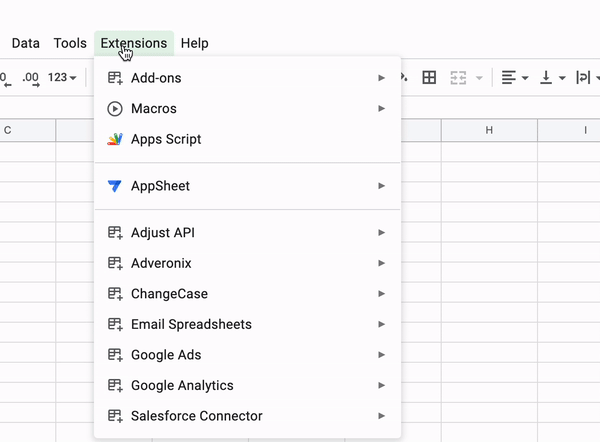The height and width of the screenshot is (442, 600).
Task: Expand the Add-ons submenu arrow
Action: click(x=381, y=78)
